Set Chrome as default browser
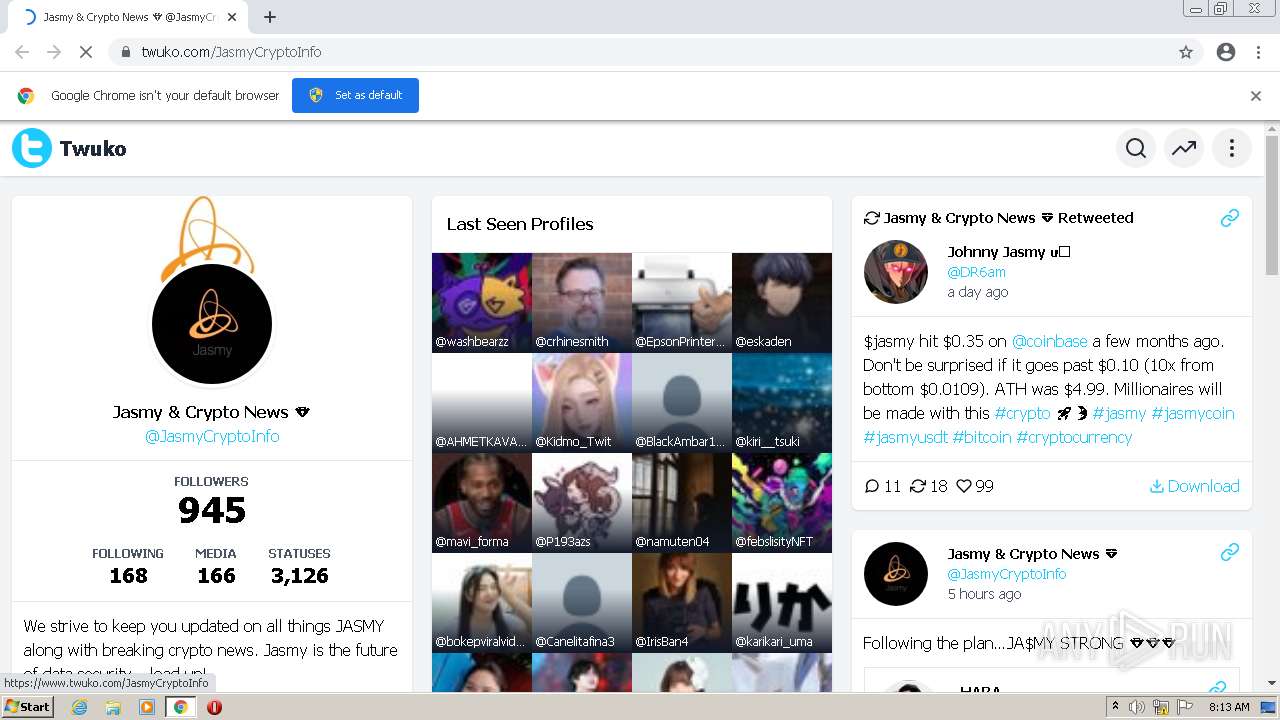This screenshot has height=720, width=1280. (355, 95)
